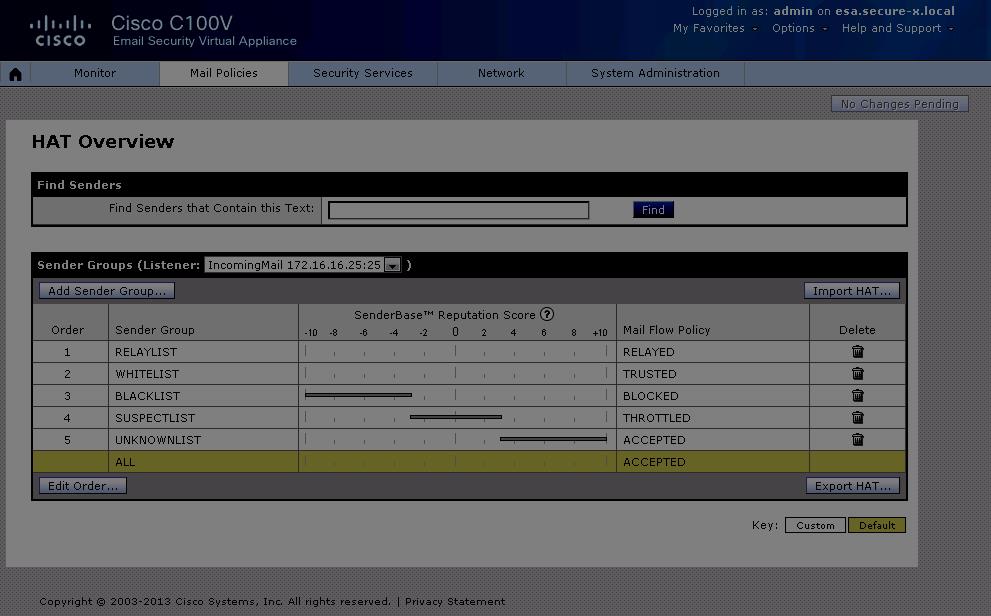
Task: Click the Find button
Action: 654,210
